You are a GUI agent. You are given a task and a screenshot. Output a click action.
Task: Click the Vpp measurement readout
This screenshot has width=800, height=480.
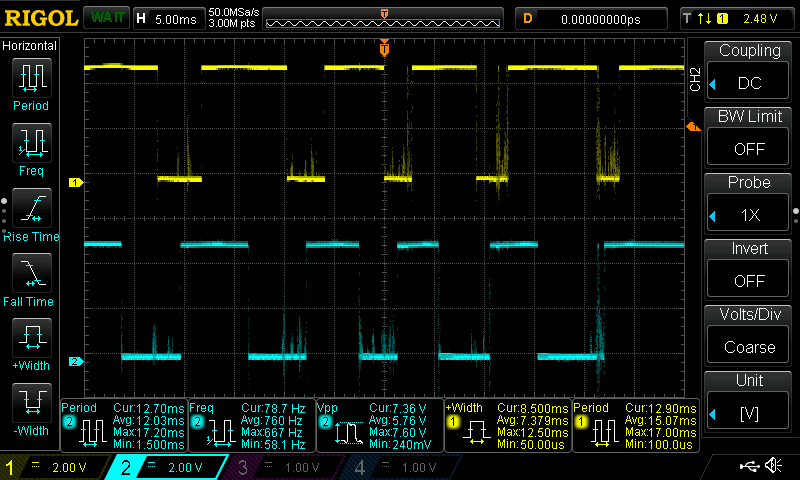[x=378, y=426]
